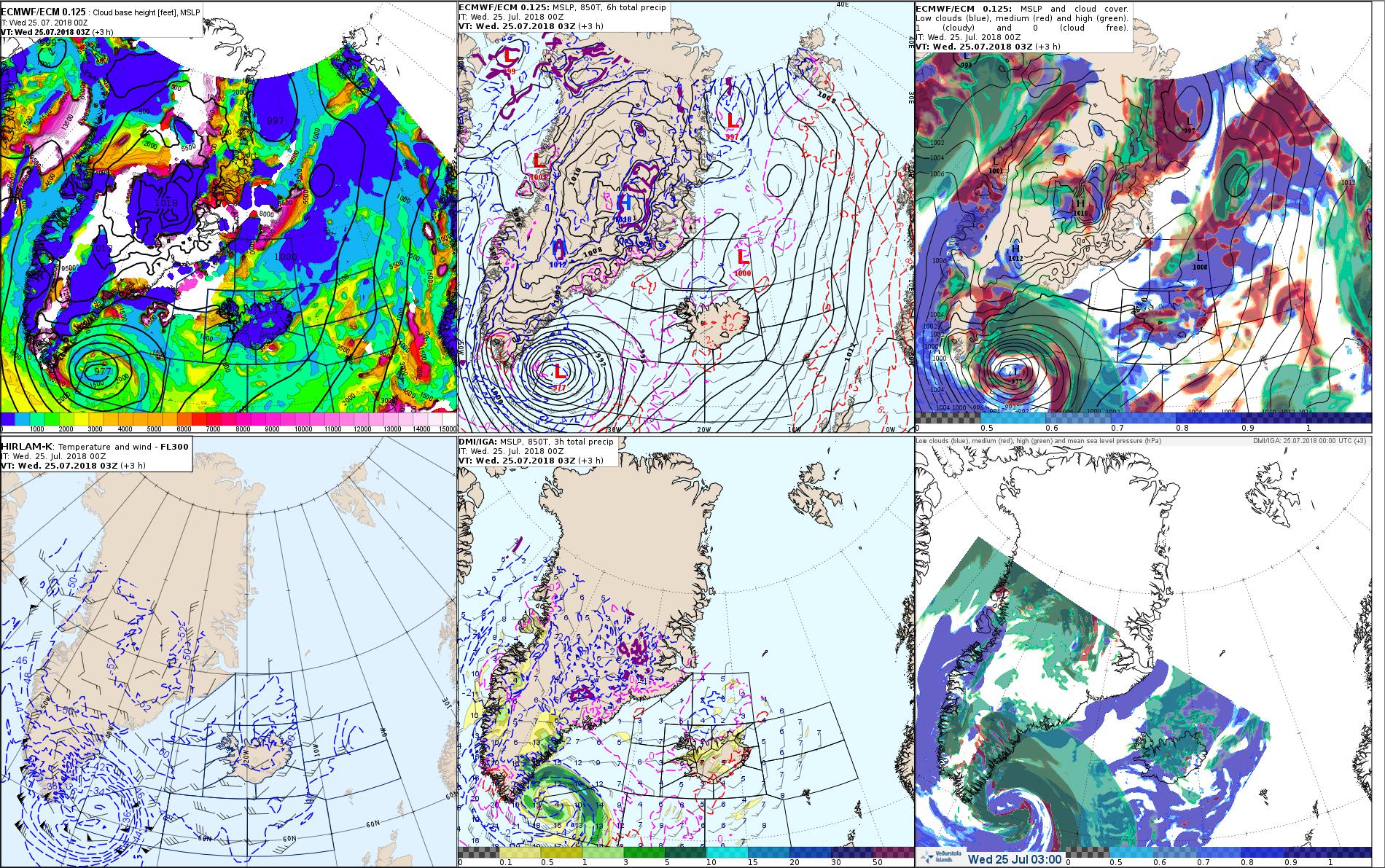
Task: Click the '977' pressure label in cloud base map
Action: click(103, 370)
